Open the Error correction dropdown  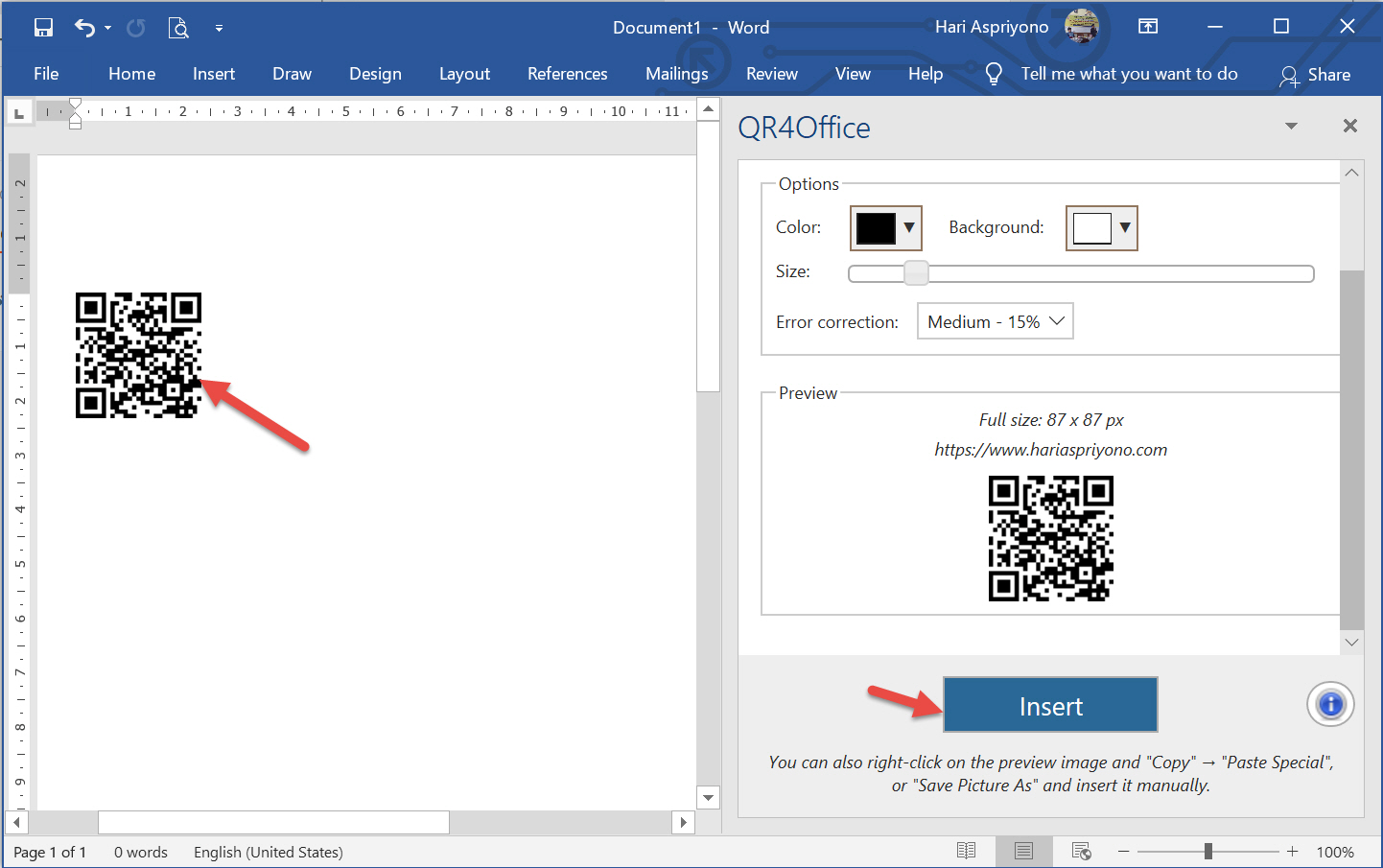click(x=995, y=320)
